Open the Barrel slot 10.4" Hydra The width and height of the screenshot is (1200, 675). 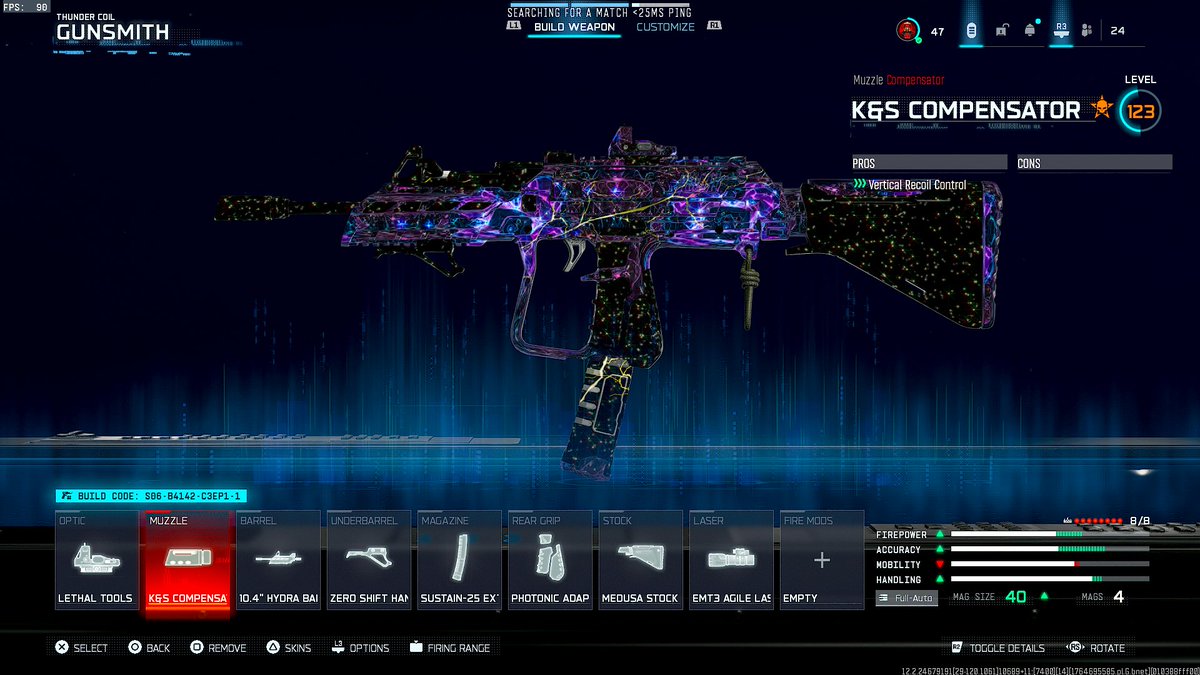coord(278,560)
